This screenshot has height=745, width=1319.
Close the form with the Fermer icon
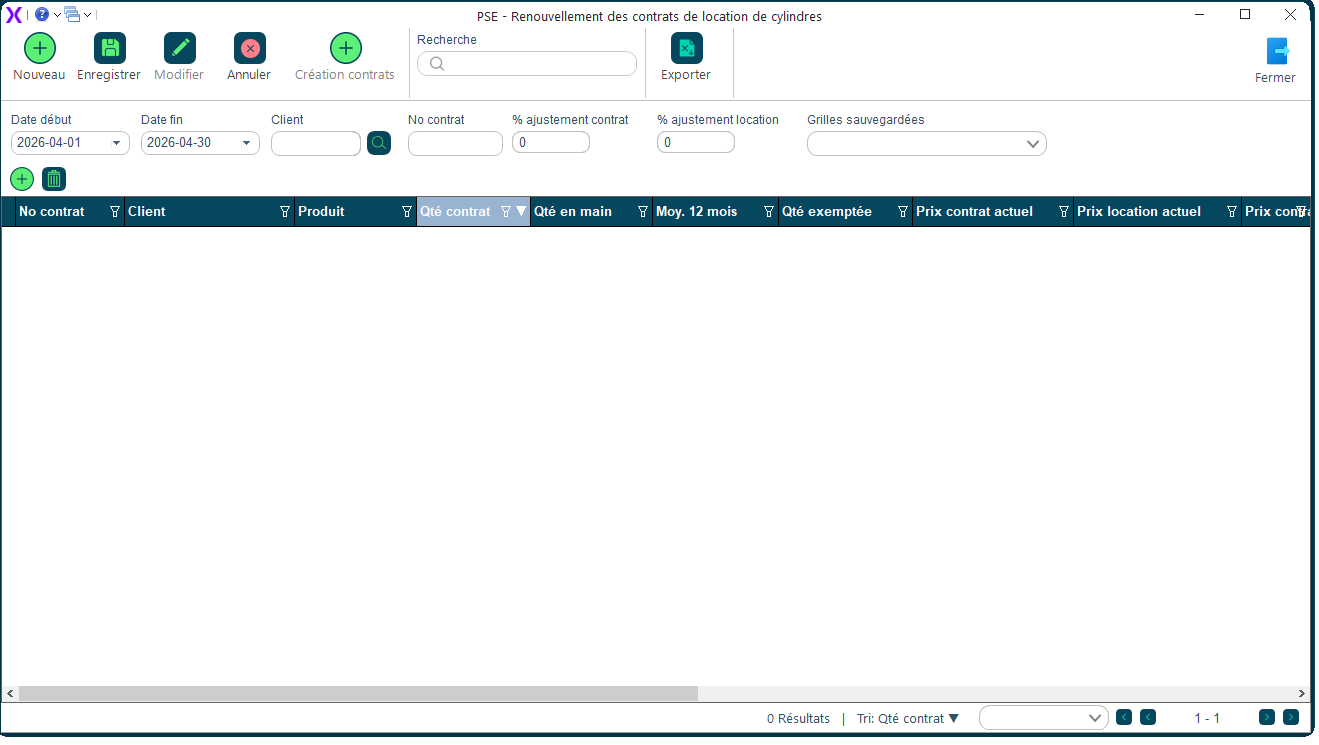click(1276, 51)
